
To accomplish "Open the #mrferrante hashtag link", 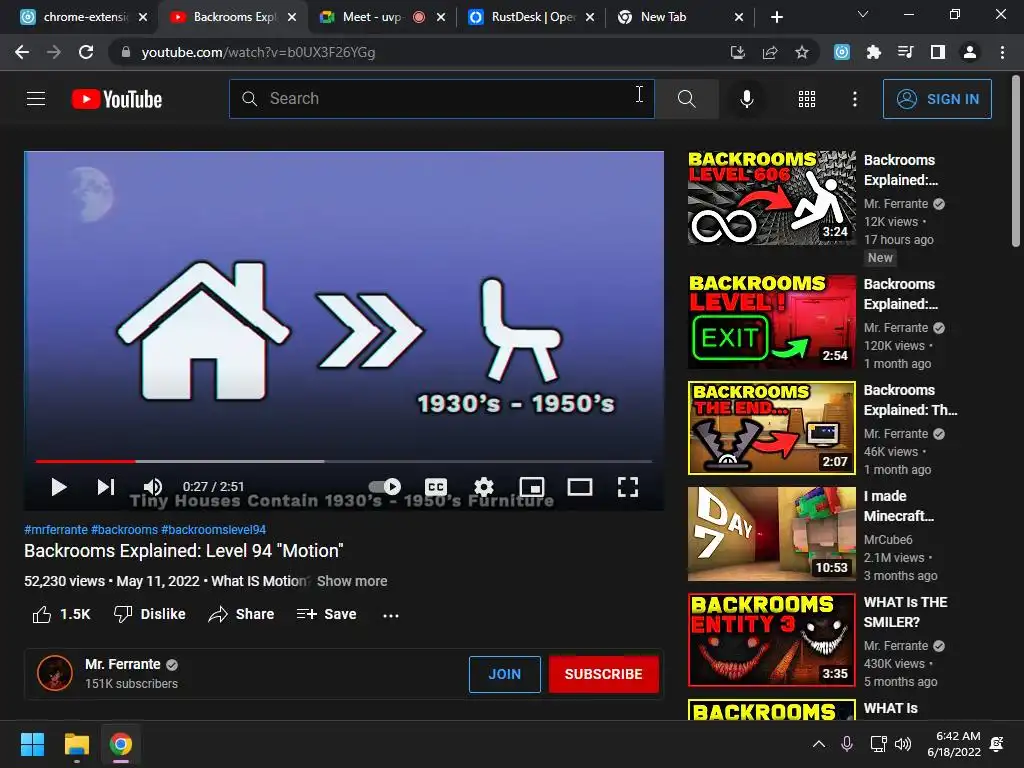I will pos(56,530).
